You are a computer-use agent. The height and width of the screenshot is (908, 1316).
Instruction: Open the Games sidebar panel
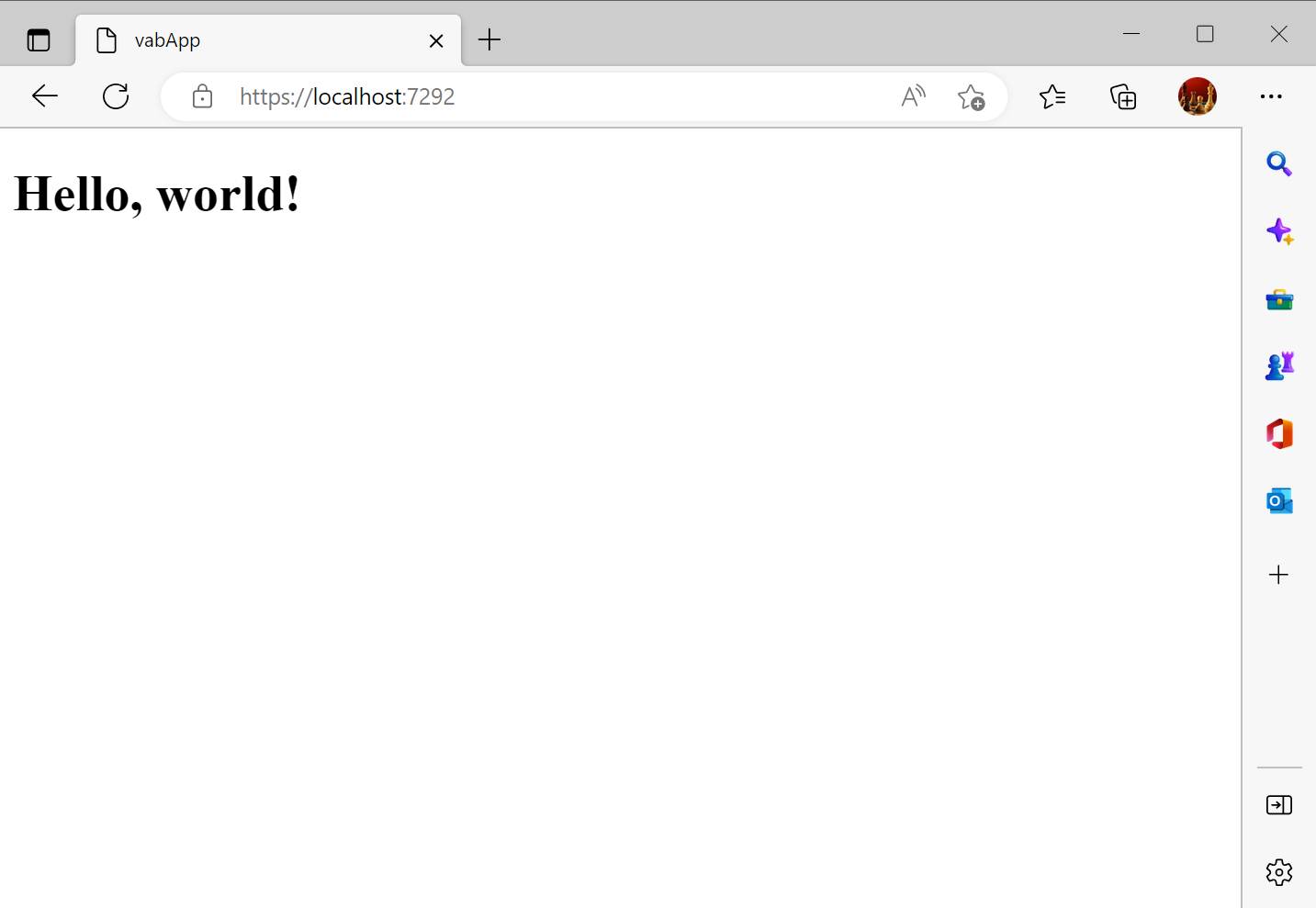pyautogui.click(x=1278, y=365)
